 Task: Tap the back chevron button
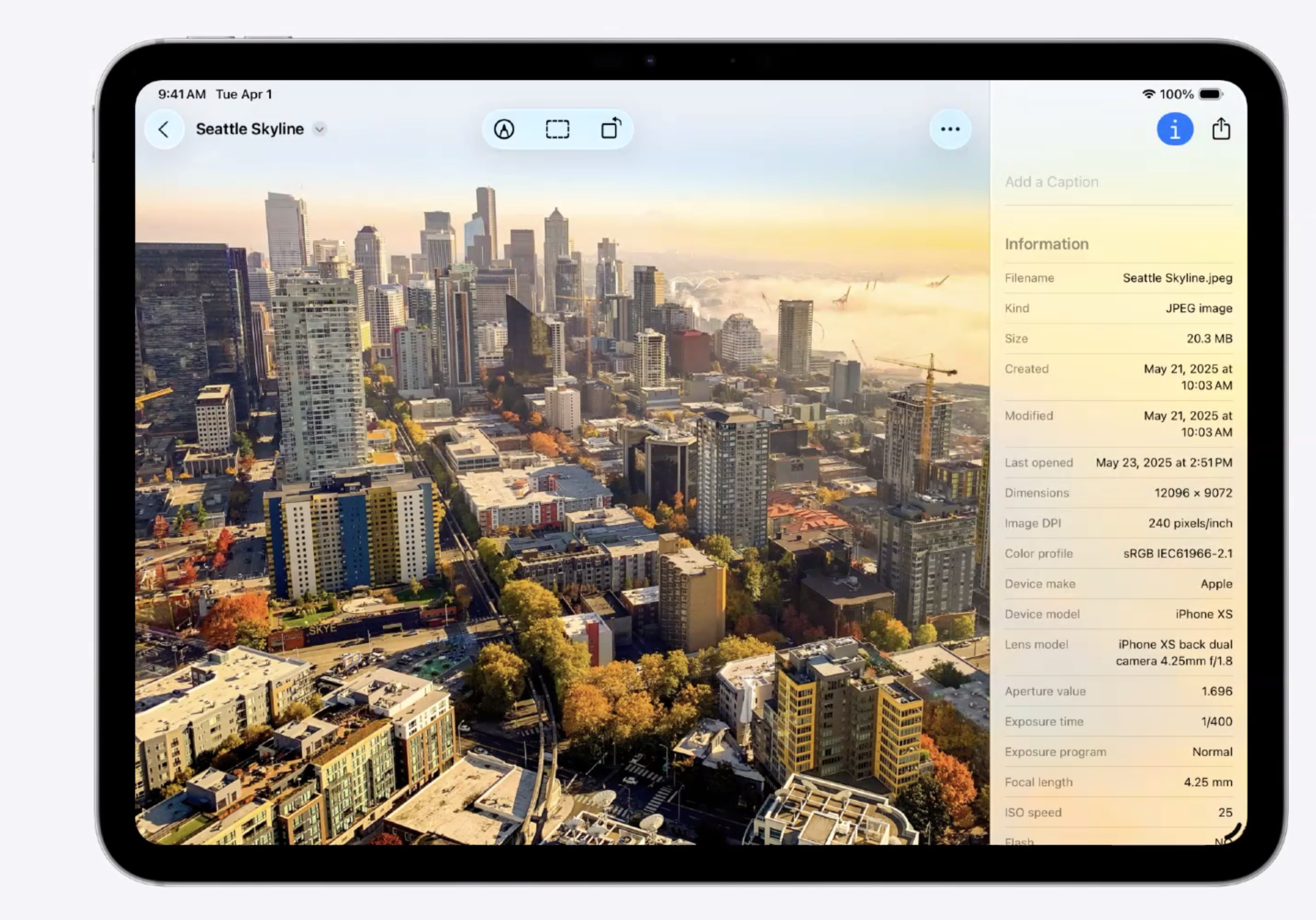pos(164,129)
